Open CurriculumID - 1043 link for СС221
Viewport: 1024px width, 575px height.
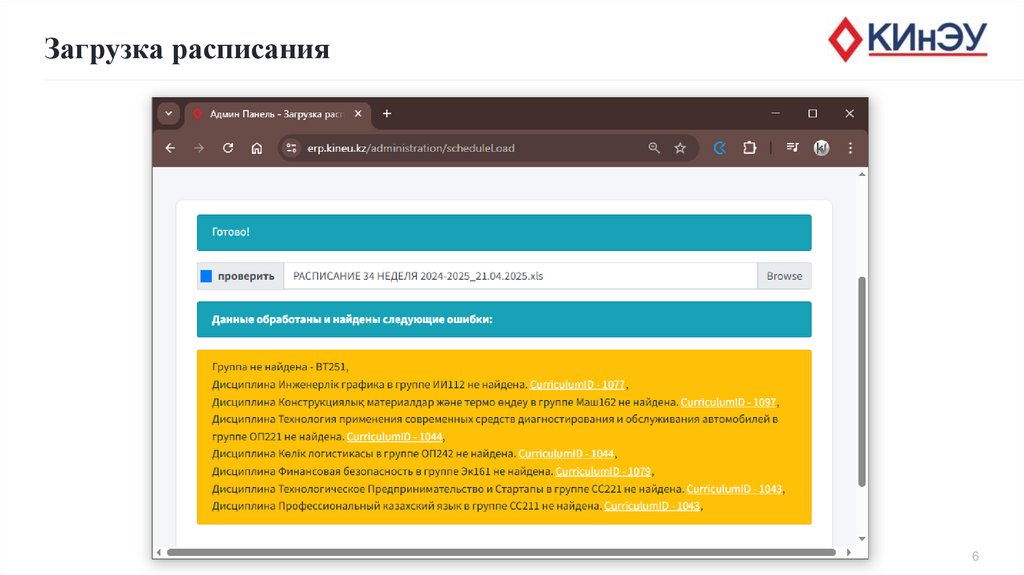click(x=734, y=489)
